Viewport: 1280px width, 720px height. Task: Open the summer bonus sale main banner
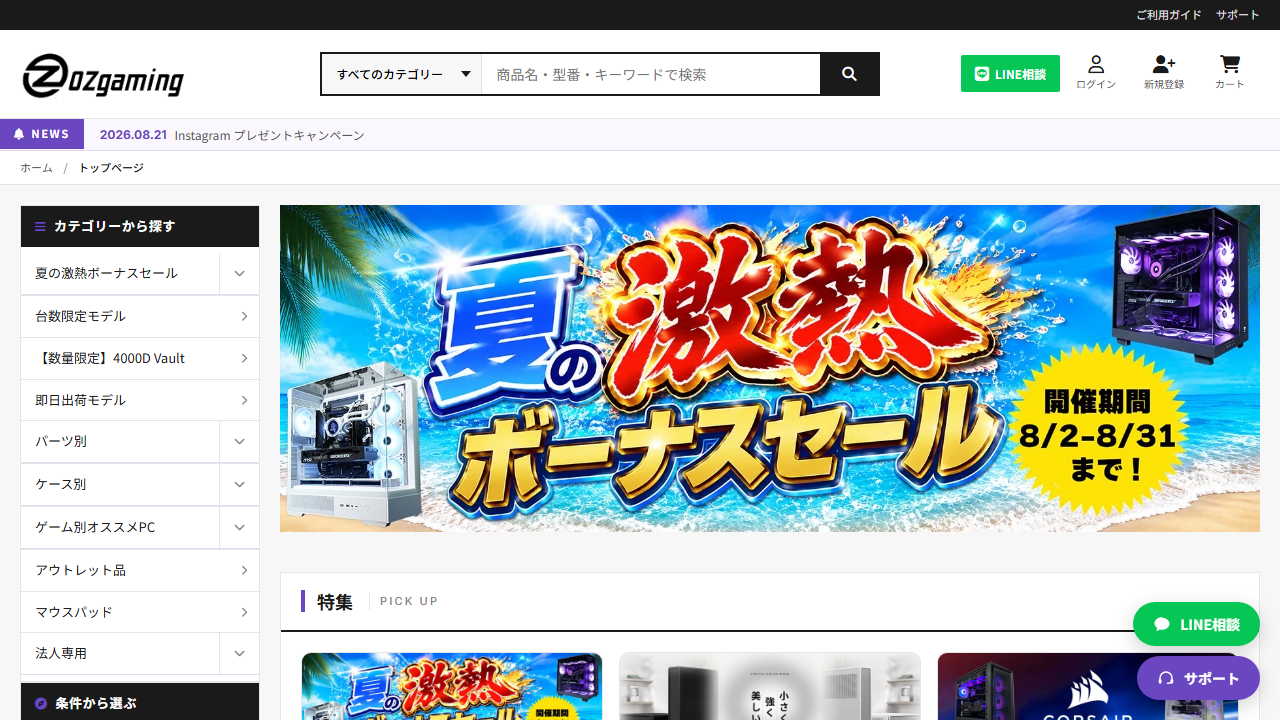(x=770, y=368)
